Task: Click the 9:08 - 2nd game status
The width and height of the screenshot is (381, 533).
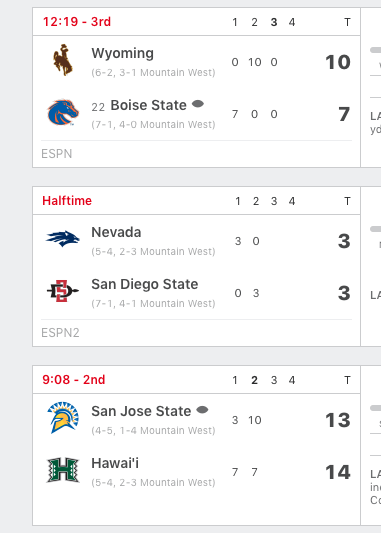Action: [x=74, y=380]
